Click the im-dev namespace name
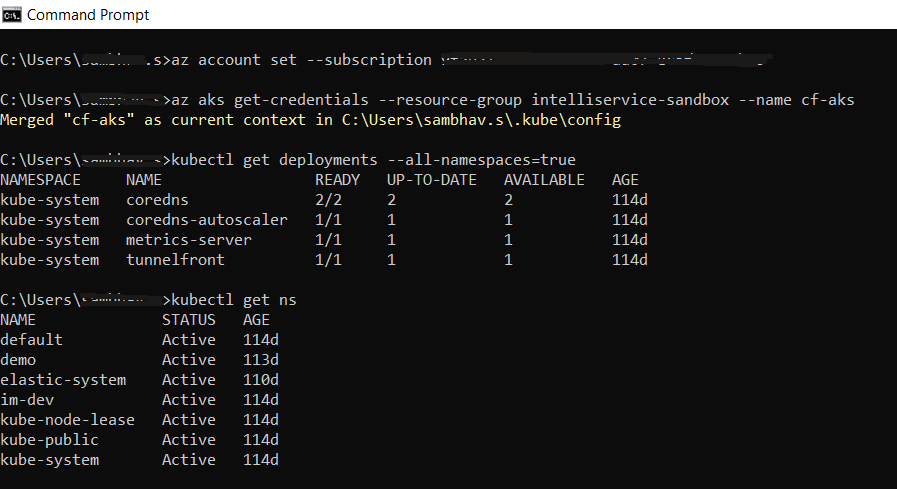 [x=27, y=400]
